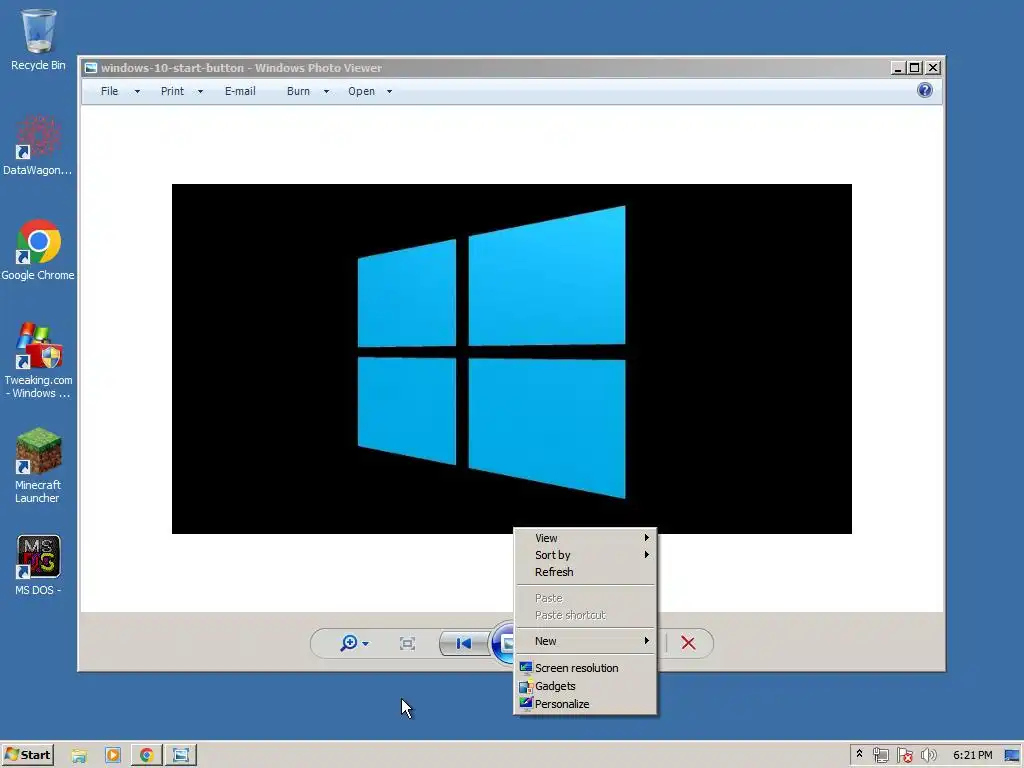Click the volume speaker tray icon

tap(928, 756)
